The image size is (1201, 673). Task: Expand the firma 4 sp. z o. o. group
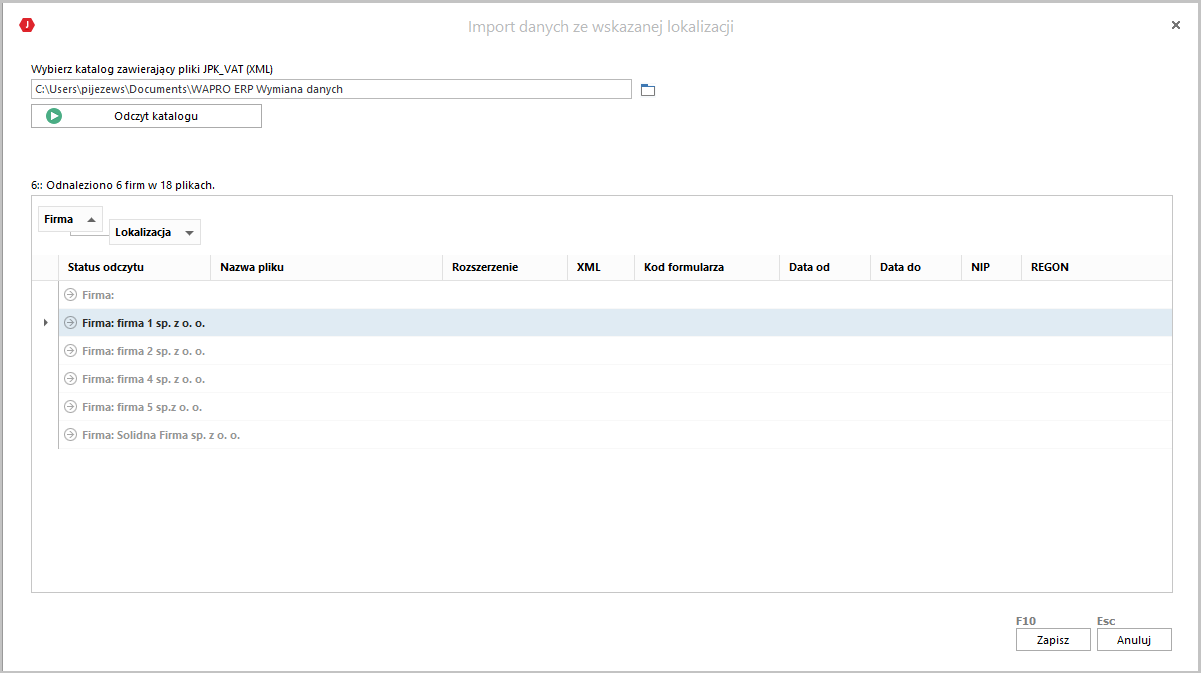click(x=71, y=379)
